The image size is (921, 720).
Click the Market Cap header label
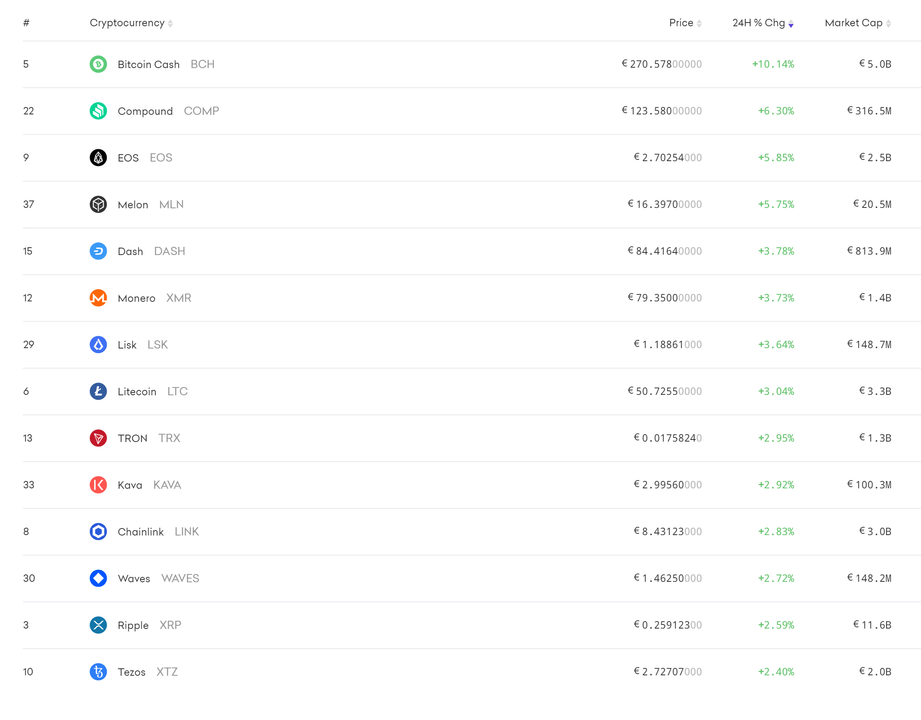[x=853, y=23]
